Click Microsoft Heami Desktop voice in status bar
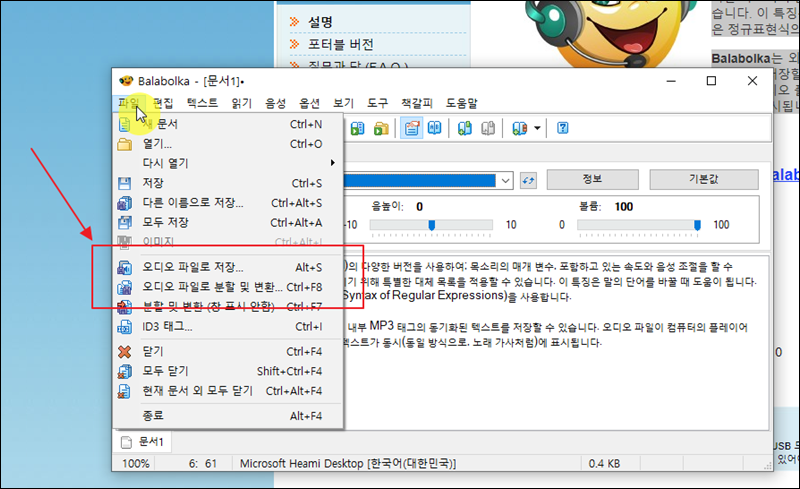The height and width of the screenshot is (489, 800). tap(348, 463)
